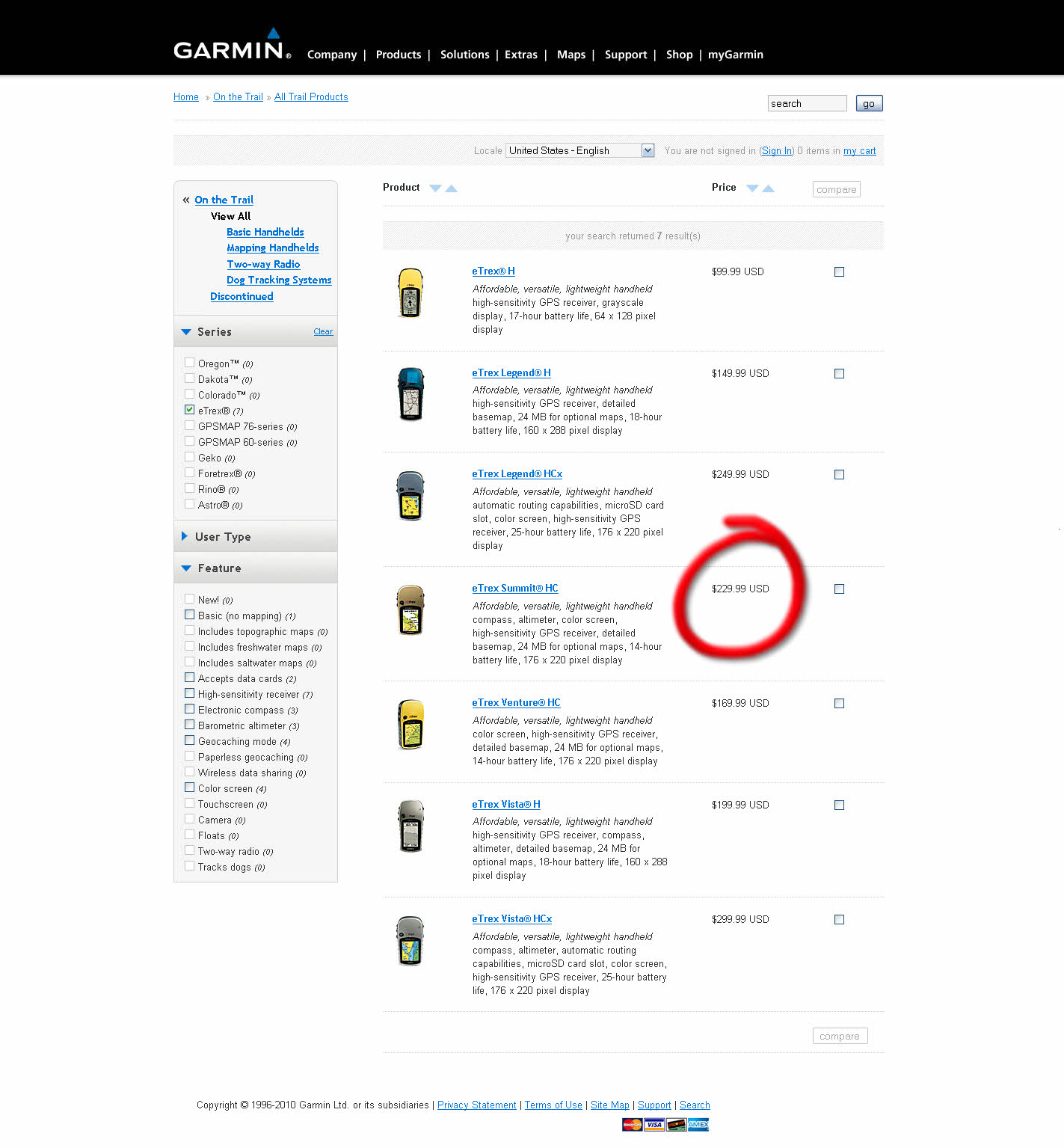Sort price descending with Price down arrow
Viewport: 1064px width, 1148px height.
pyautogui.click(x=752, y=188)
